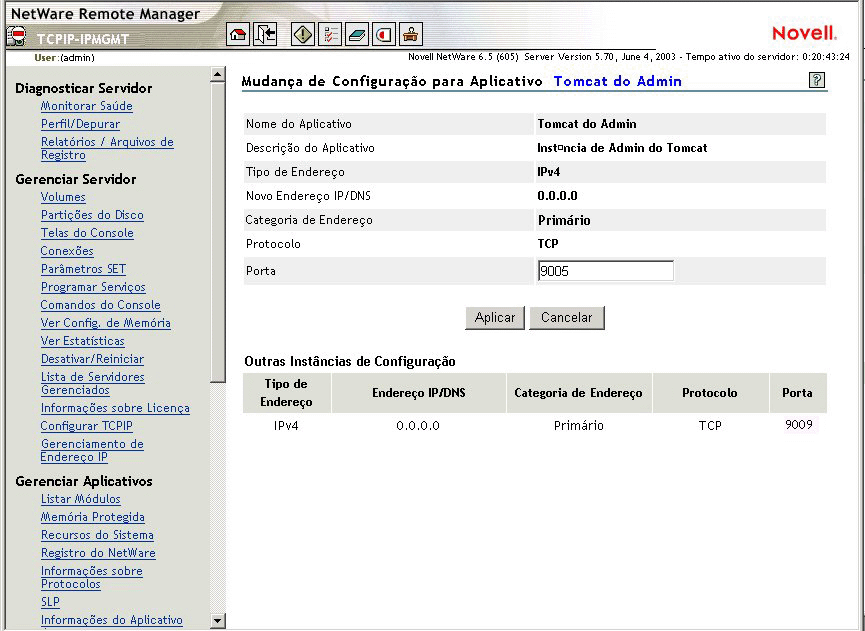Image resolution: width=865 pixels, height=631 pixels.
Task: Open Relatórios / Arquivos de Registro link
Action: pyautogui.click(x=107, y=148)
